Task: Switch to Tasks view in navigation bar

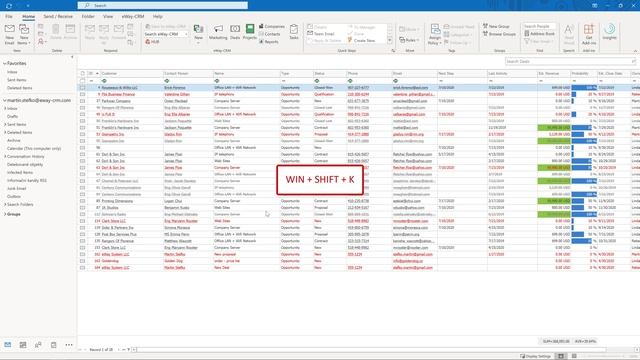Action: click(53, 345)
